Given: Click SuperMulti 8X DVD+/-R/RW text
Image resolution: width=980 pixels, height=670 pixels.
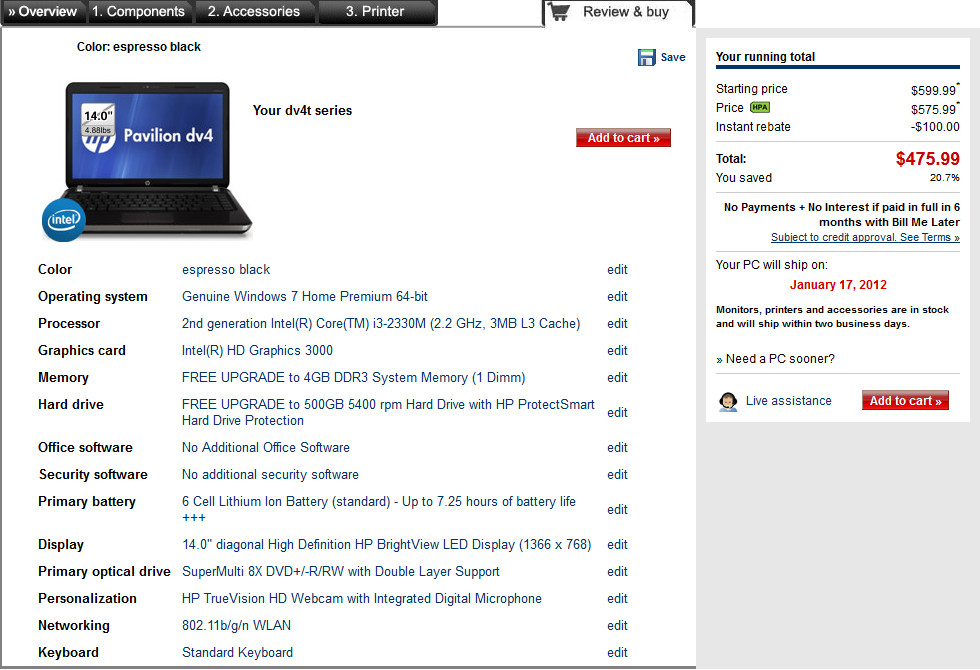Looking at the screenshot, I should pos(341,571).
